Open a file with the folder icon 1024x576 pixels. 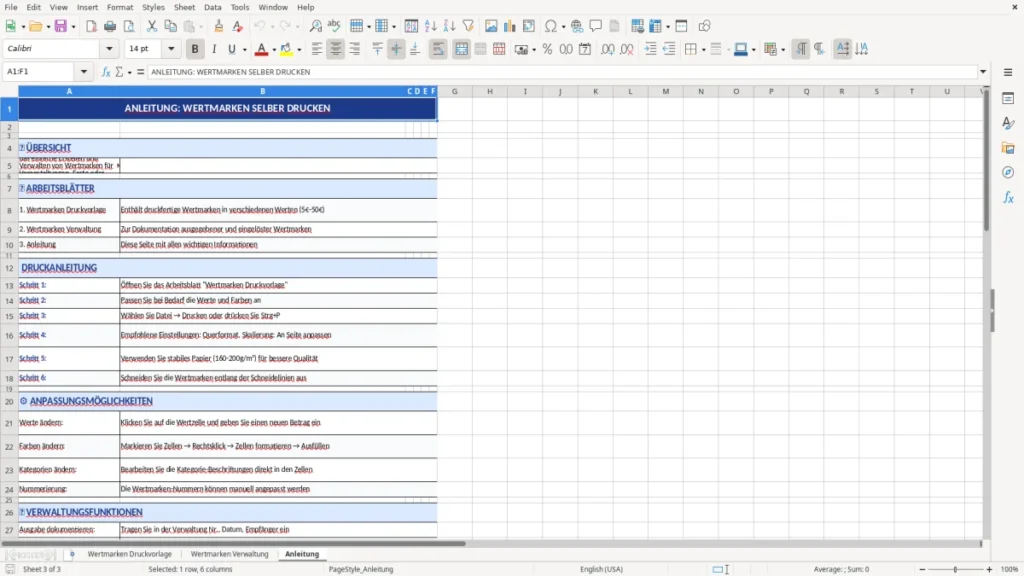[x=35, y=26]
